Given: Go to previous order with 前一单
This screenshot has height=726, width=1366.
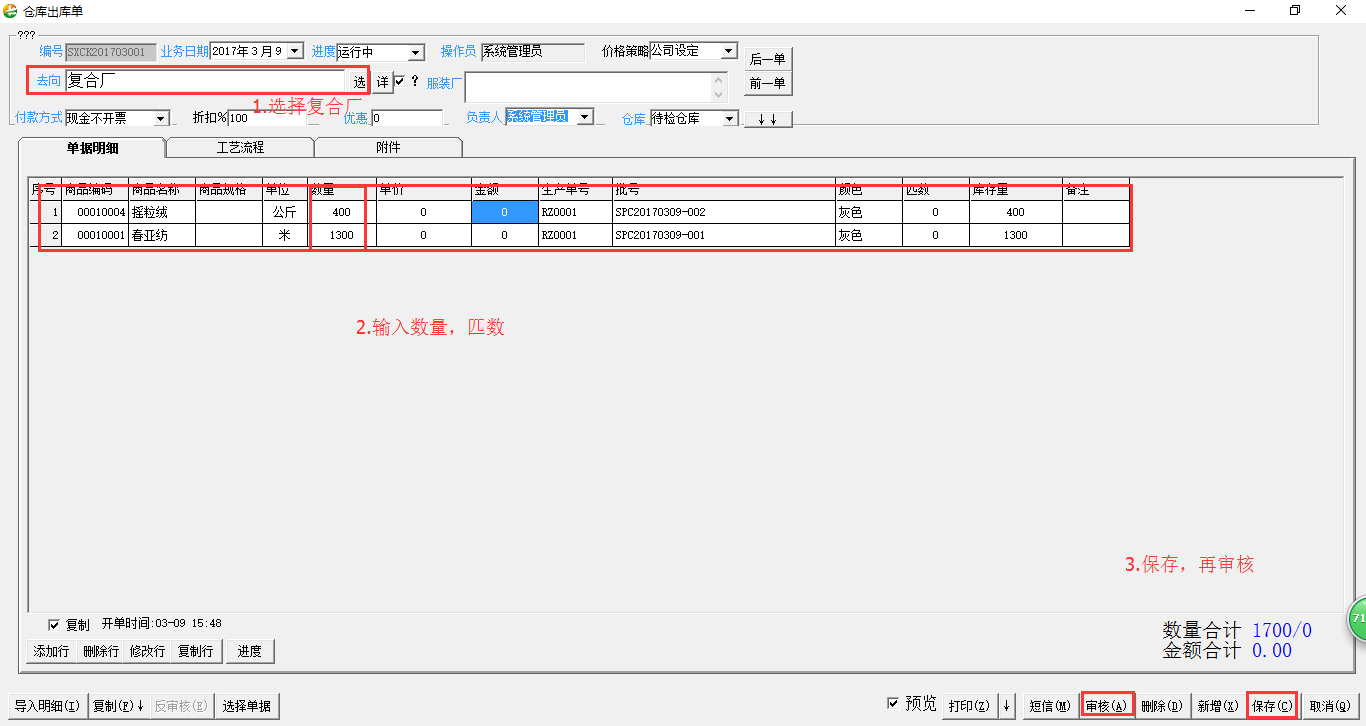Looking at the screenshot, I should pos(767,84).
